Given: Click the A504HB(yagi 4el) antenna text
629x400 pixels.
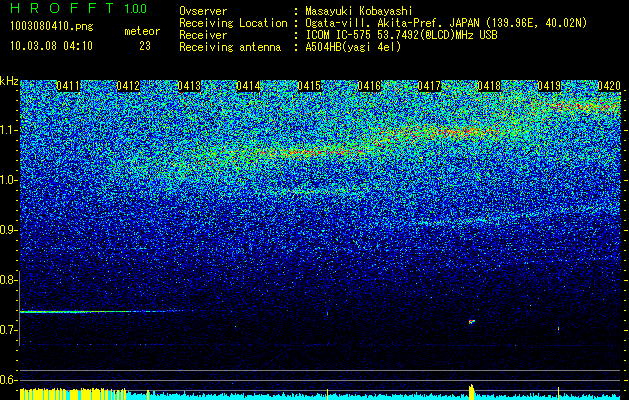Looking at the screenshot, I should click(x=353, y=47).
